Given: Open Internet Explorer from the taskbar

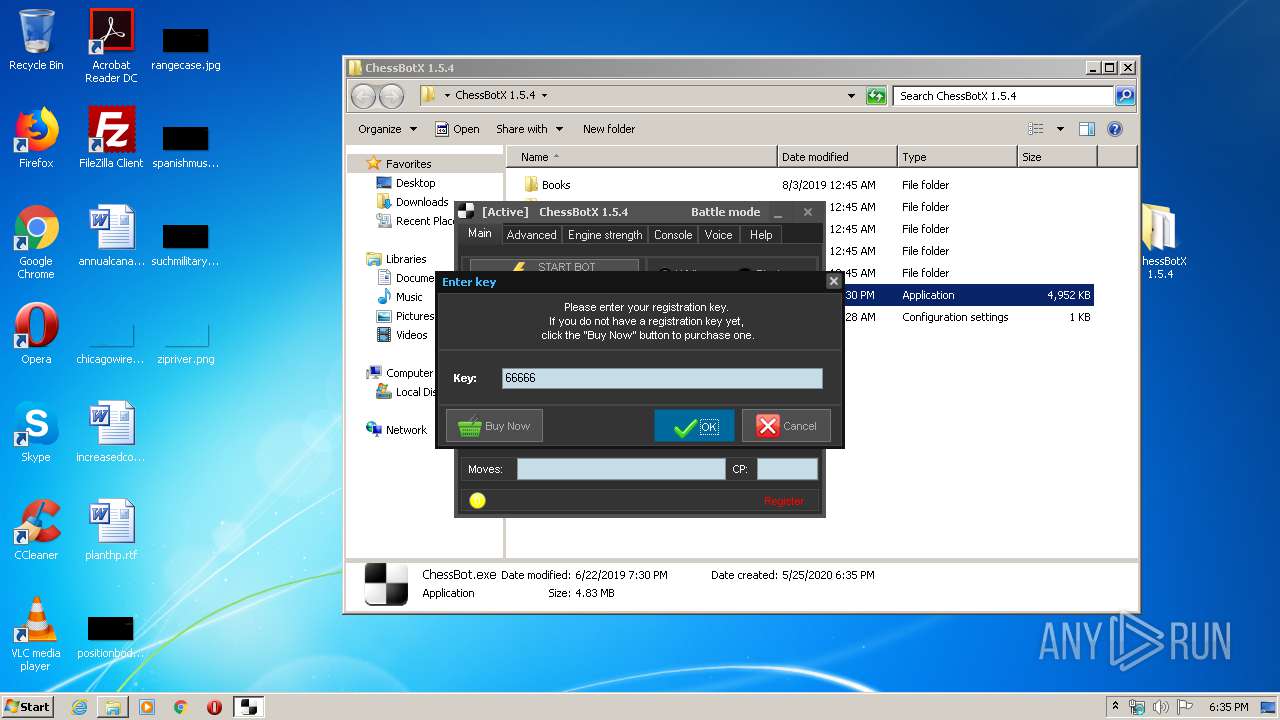Looking at the screenshot, I should (79, 707).
